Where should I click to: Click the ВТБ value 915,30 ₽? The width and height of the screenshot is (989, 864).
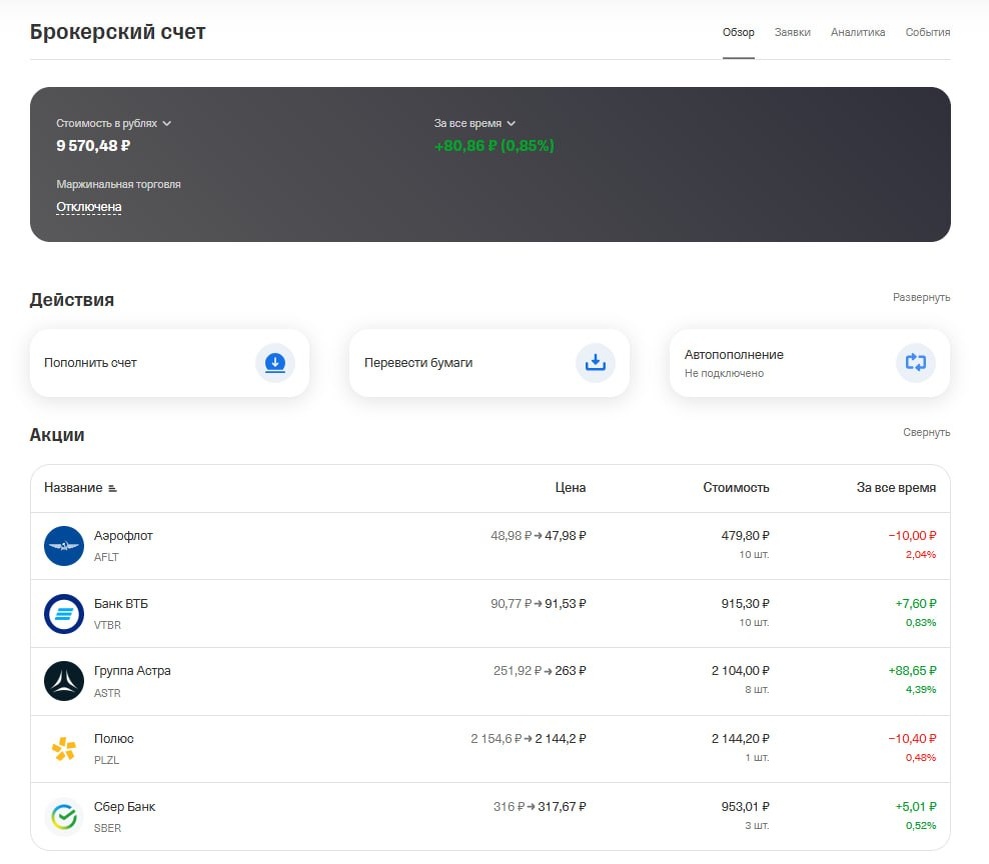point(745,604)
